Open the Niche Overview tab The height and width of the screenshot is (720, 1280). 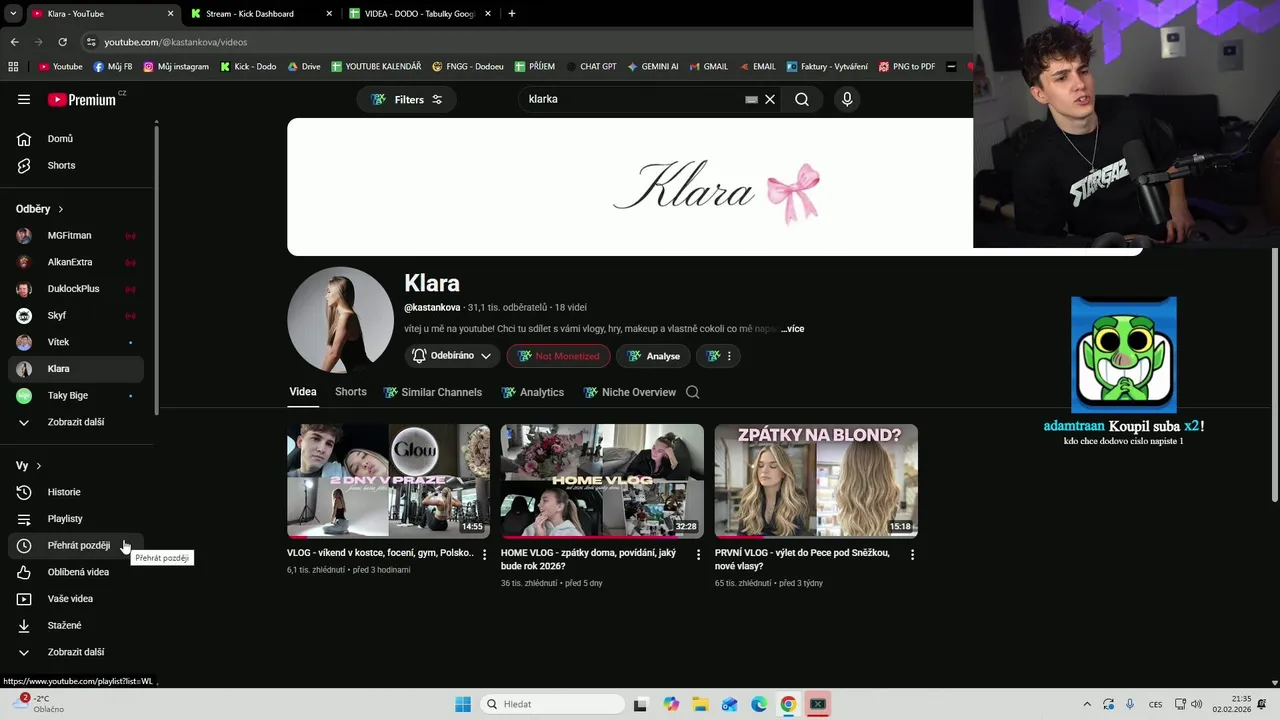click(630, 392)
